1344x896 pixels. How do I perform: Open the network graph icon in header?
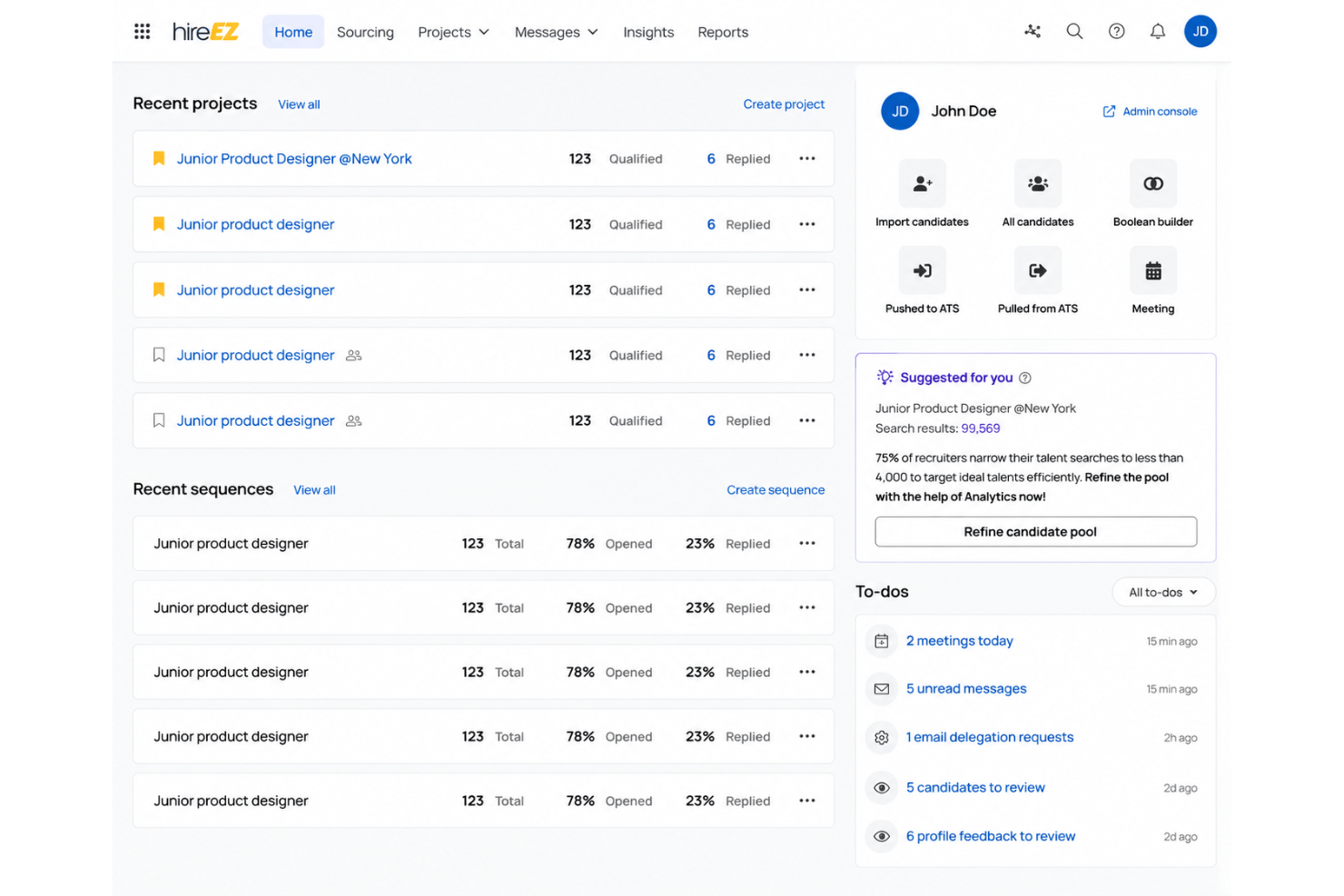1033,32
